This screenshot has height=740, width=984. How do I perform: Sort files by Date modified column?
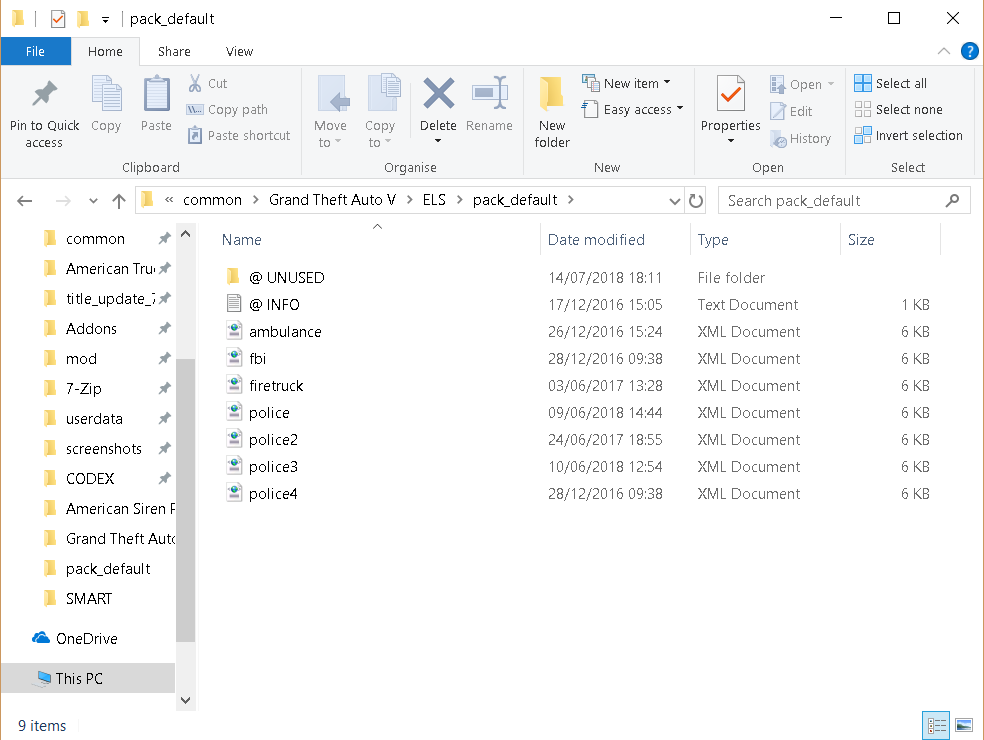(x=596, y=240)
